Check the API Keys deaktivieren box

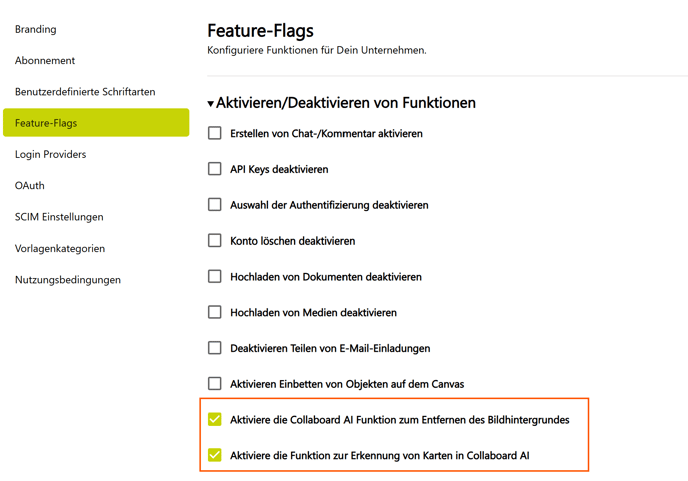[x=214, y=169]
